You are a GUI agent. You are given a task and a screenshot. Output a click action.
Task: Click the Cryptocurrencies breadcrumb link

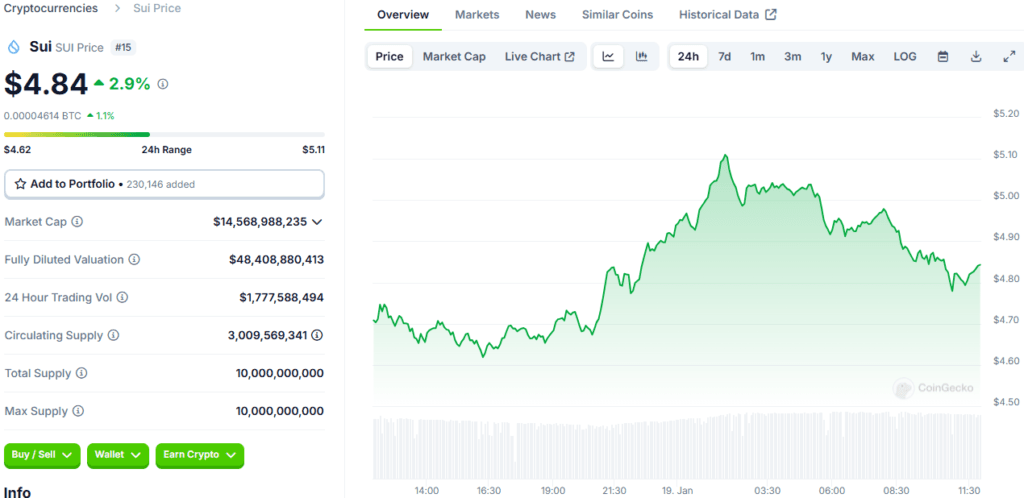click(x=51, y=8)
